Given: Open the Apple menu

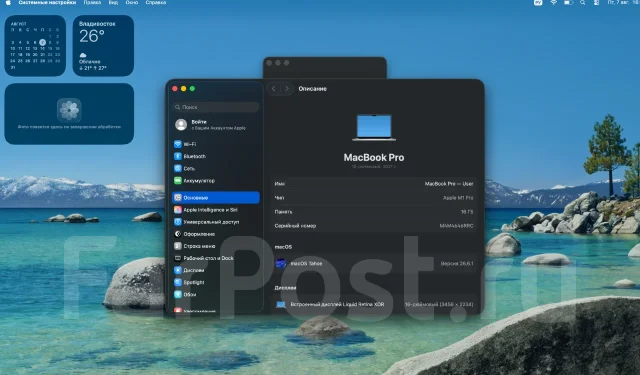Looking at the screenshot, I should pos(8,2).
